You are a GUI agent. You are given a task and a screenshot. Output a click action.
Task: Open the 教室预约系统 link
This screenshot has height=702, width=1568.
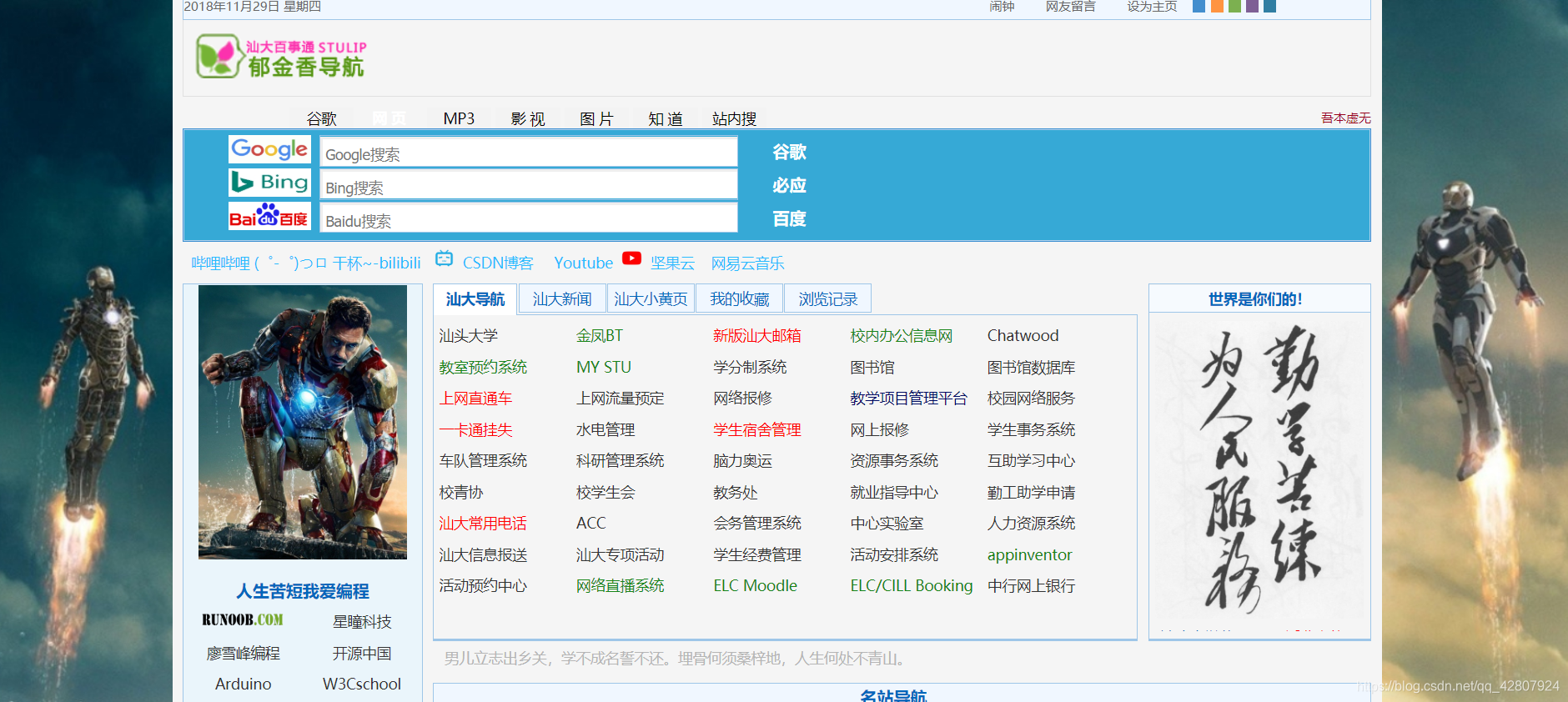(484, 368)
